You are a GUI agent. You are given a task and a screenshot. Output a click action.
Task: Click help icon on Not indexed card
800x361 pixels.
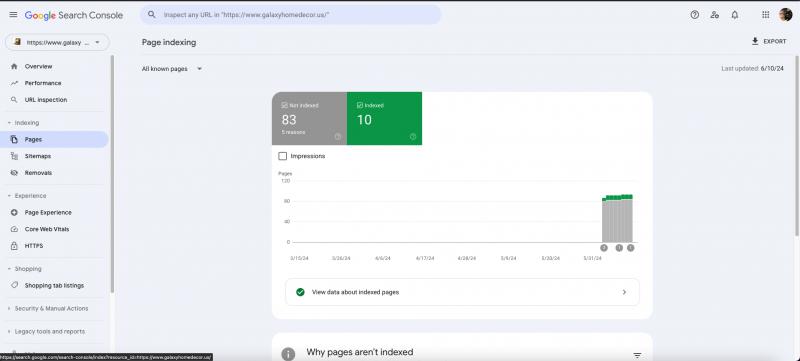(x=338, y=137)
